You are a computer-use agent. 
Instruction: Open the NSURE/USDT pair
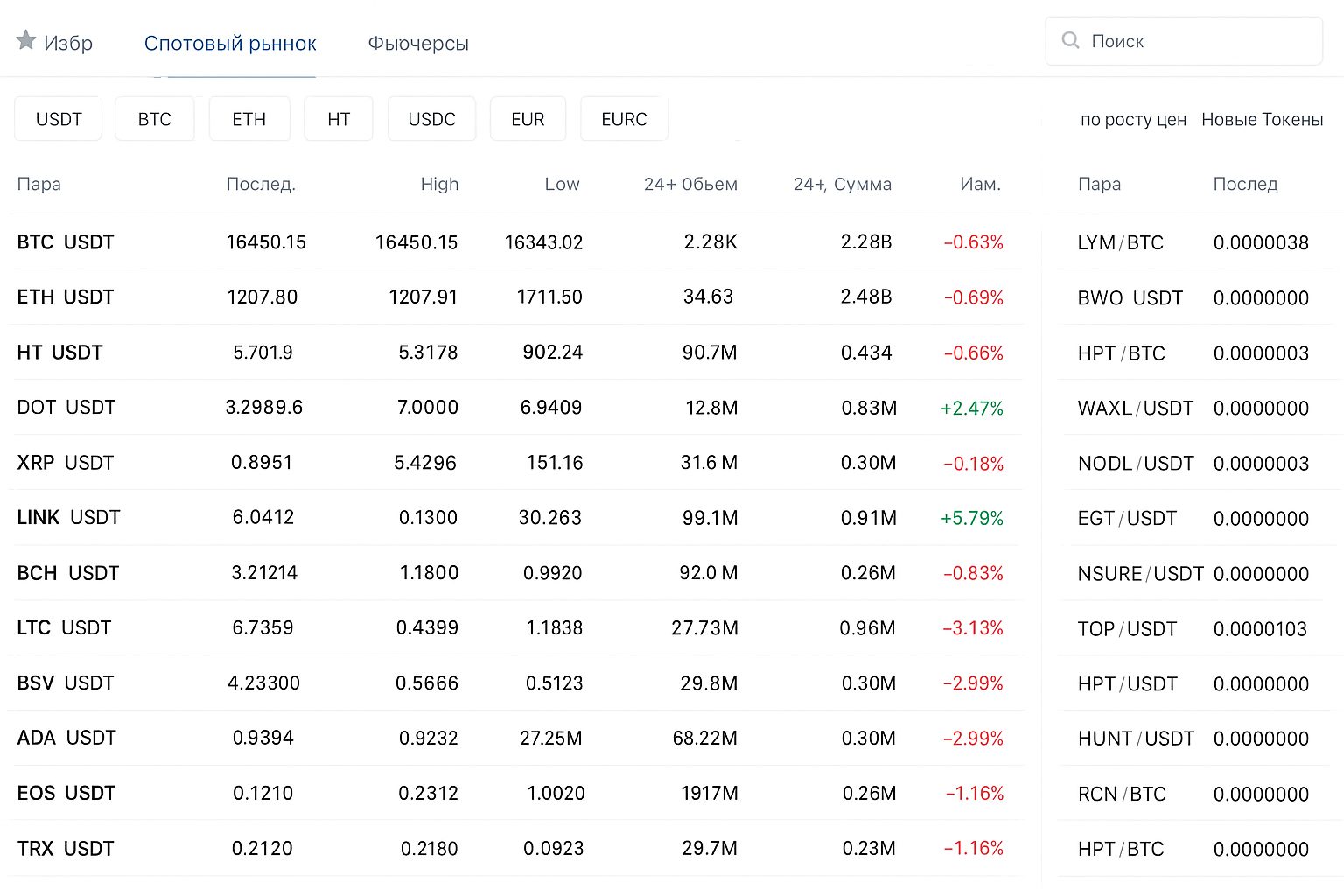[x=1140, y=574]
